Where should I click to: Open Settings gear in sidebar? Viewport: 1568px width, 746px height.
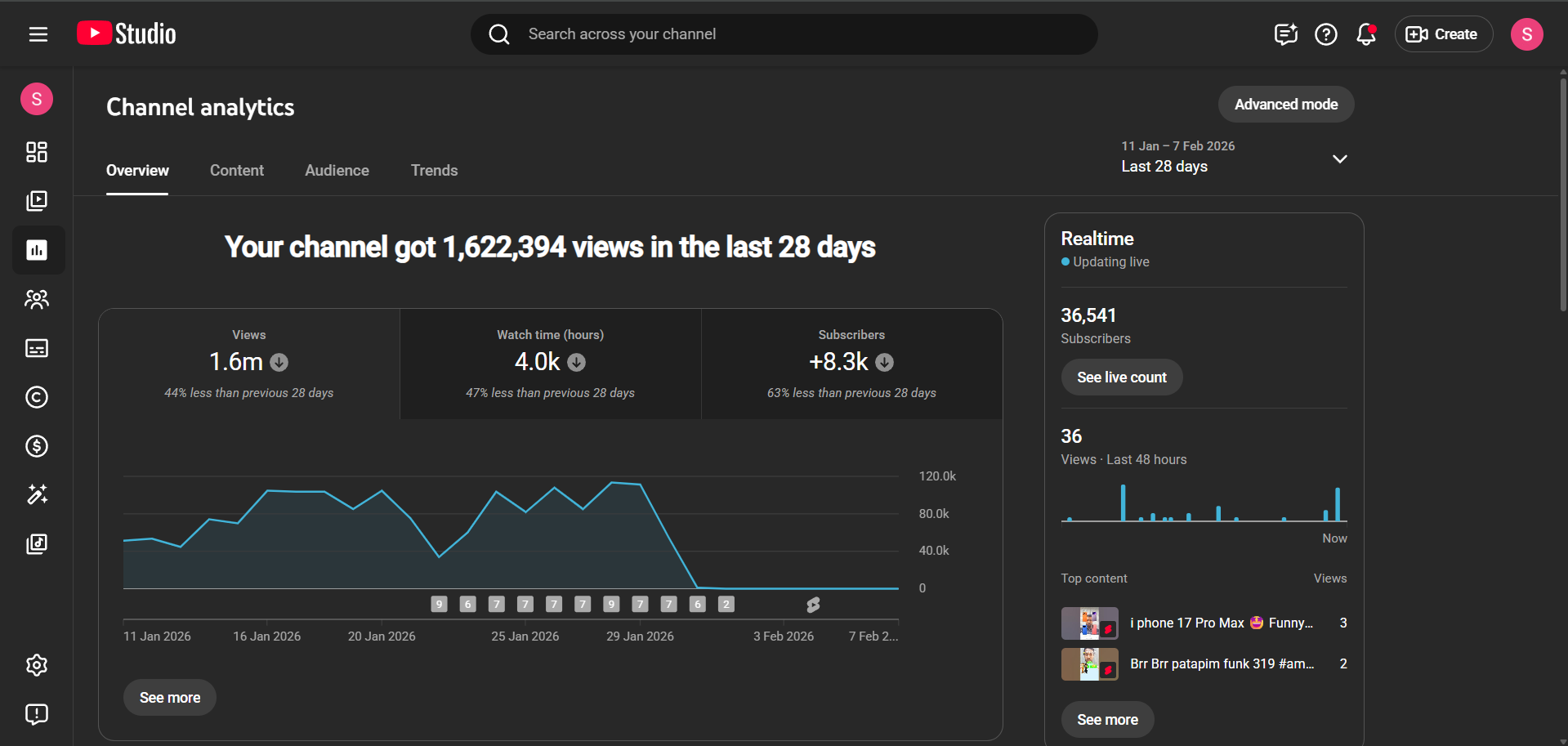point(37,665)
